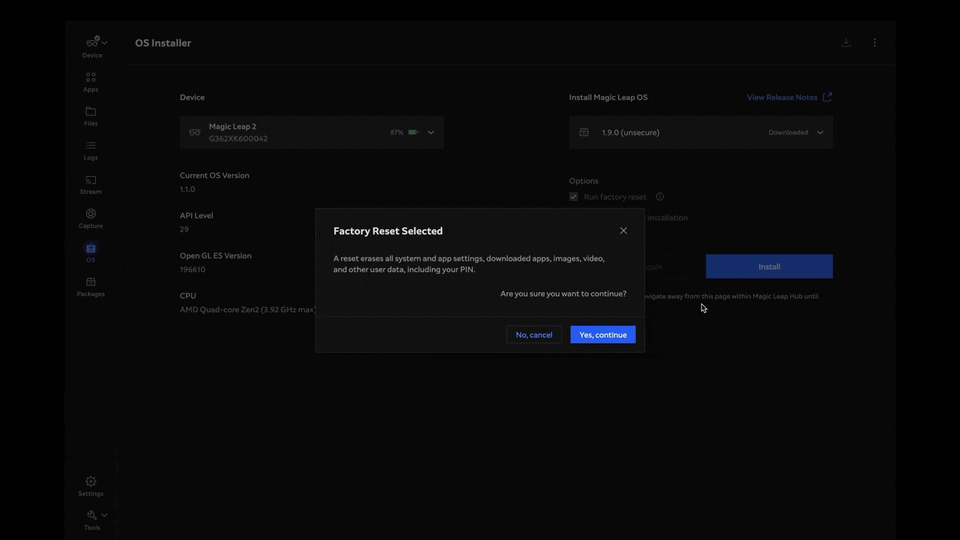Click the 'Open GL ES Version' label
Viewport: 960px width, 540px height.
[x=216, y=255]
